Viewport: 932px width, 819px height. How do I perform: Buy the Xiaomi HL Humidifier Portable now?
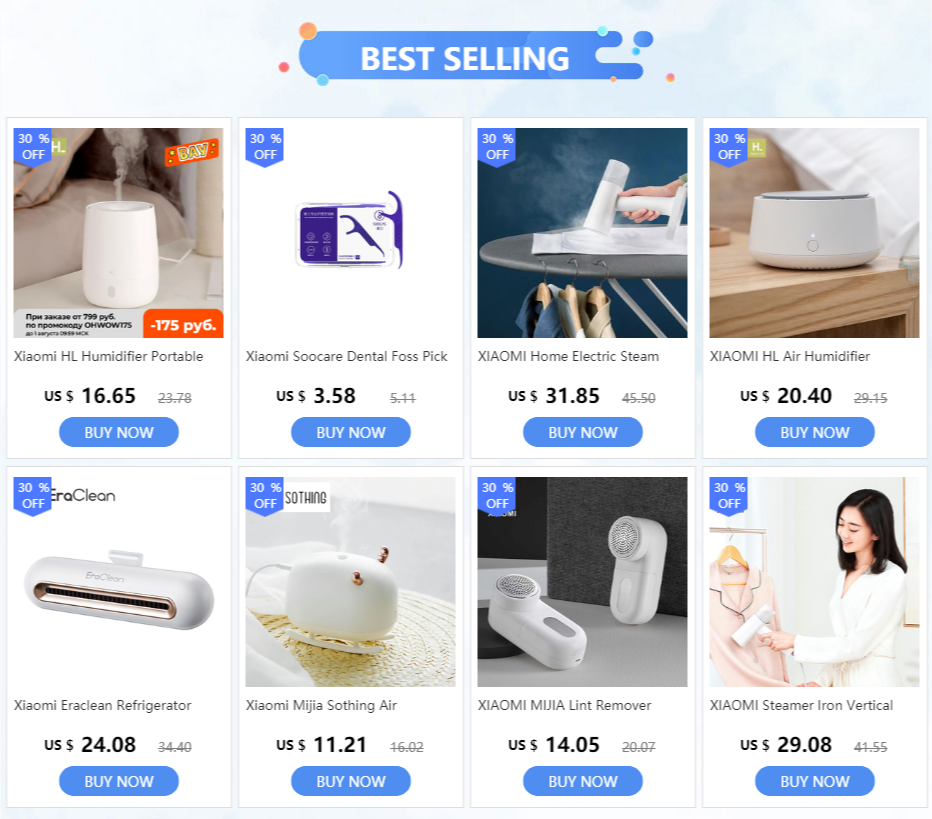pos(119,432)
